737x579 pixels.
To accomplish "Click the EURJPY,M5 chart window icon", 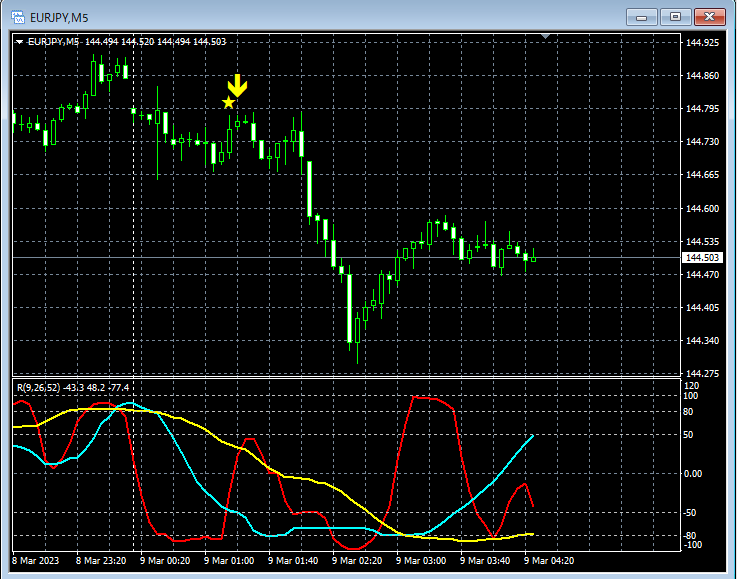I will pos(17,17).
